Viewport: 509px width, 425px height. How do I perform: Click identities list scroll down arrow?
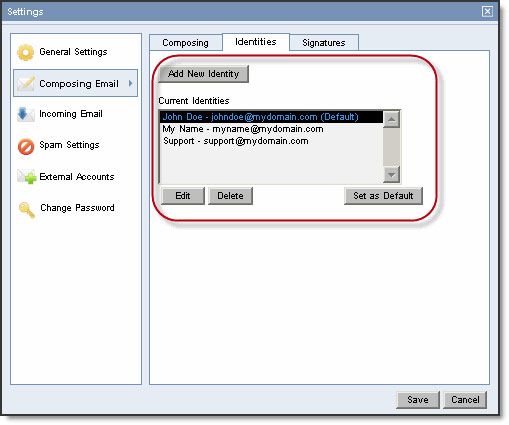[x=391, y=175]
